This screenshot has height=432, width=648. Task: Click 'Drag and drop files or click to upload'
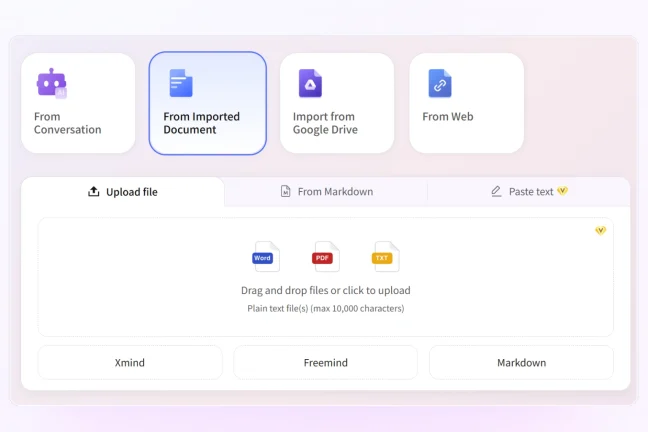pos(326,290)
